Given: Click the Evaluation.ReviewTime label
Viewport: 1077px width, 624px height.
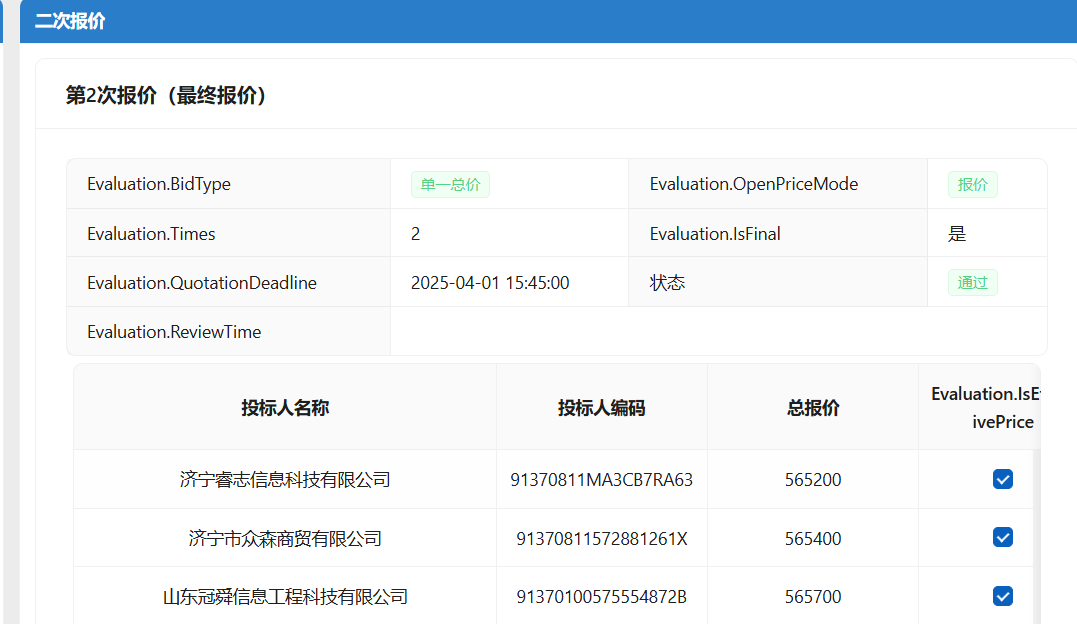Looking at the screenshot, I should (174, 332).
